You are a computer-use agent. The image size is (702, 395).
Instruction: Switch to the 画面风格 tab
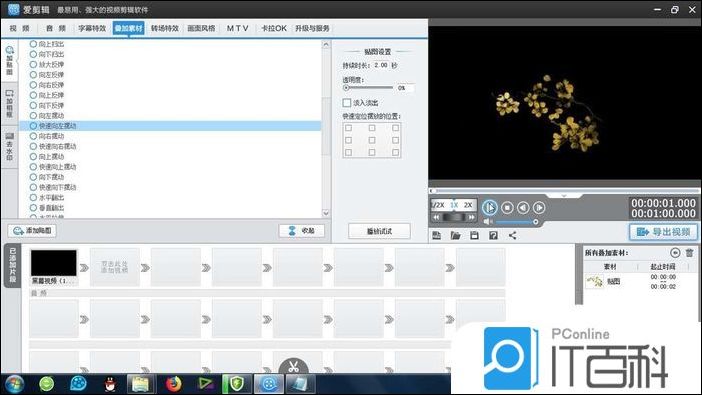(201, 28)
